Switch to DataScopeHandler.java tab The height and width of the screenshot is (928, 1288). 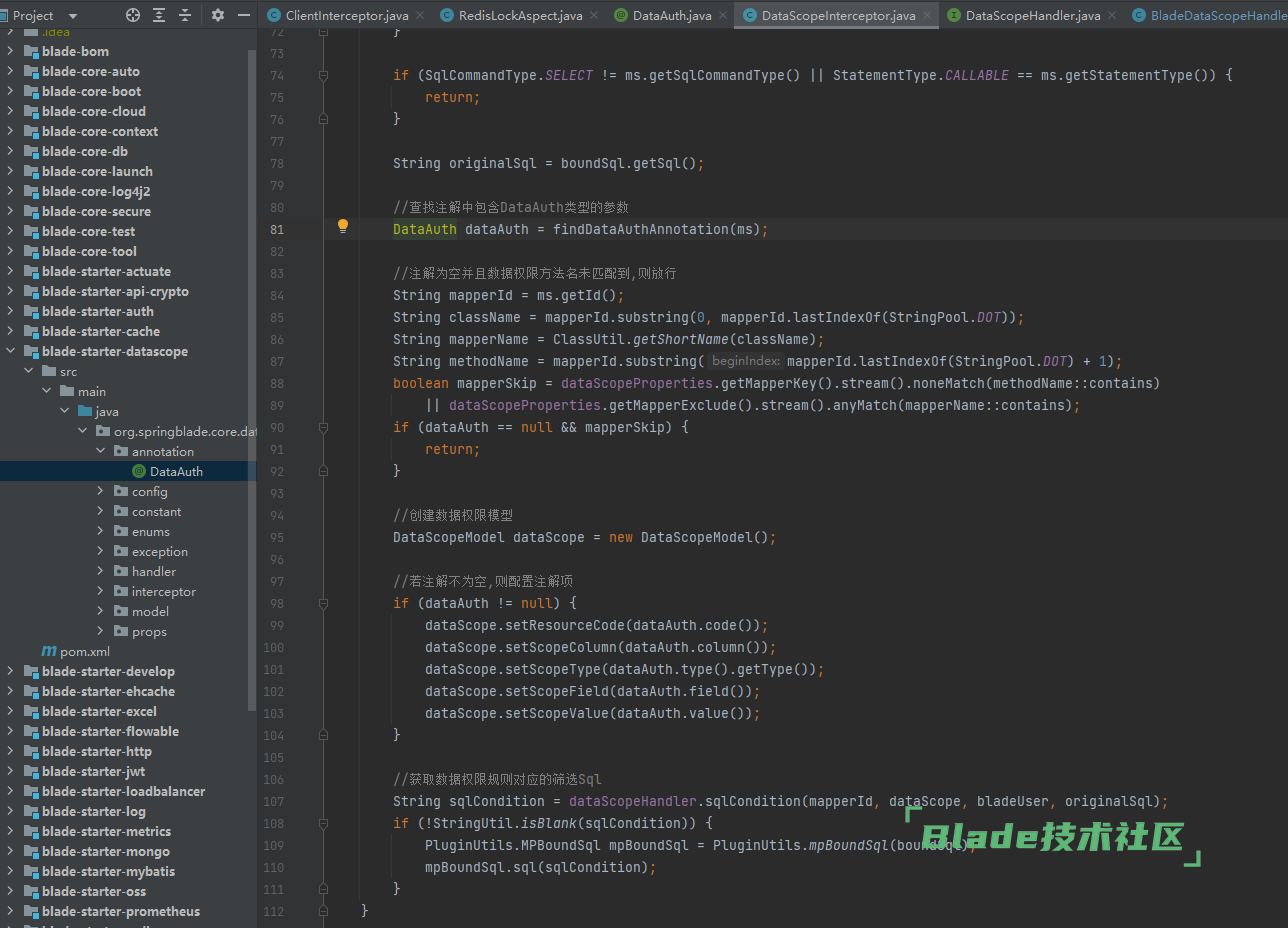(1033, 15)
